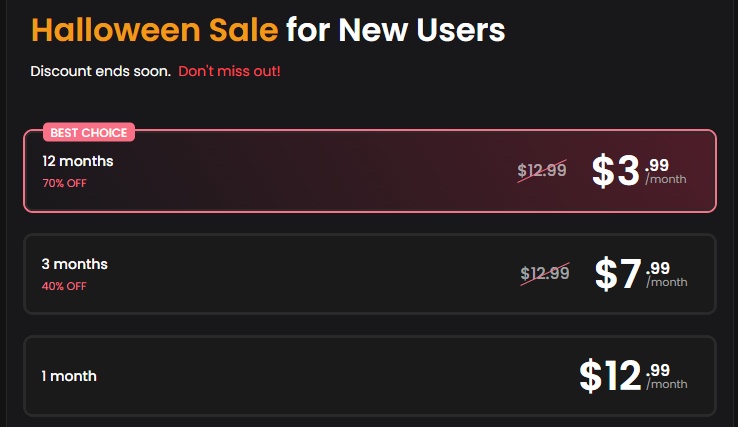Click the crossed-out $12.99 in 12 months plan
Image resolution: width=738 pixels, height=427 pixels.
(x=542, y=170)
